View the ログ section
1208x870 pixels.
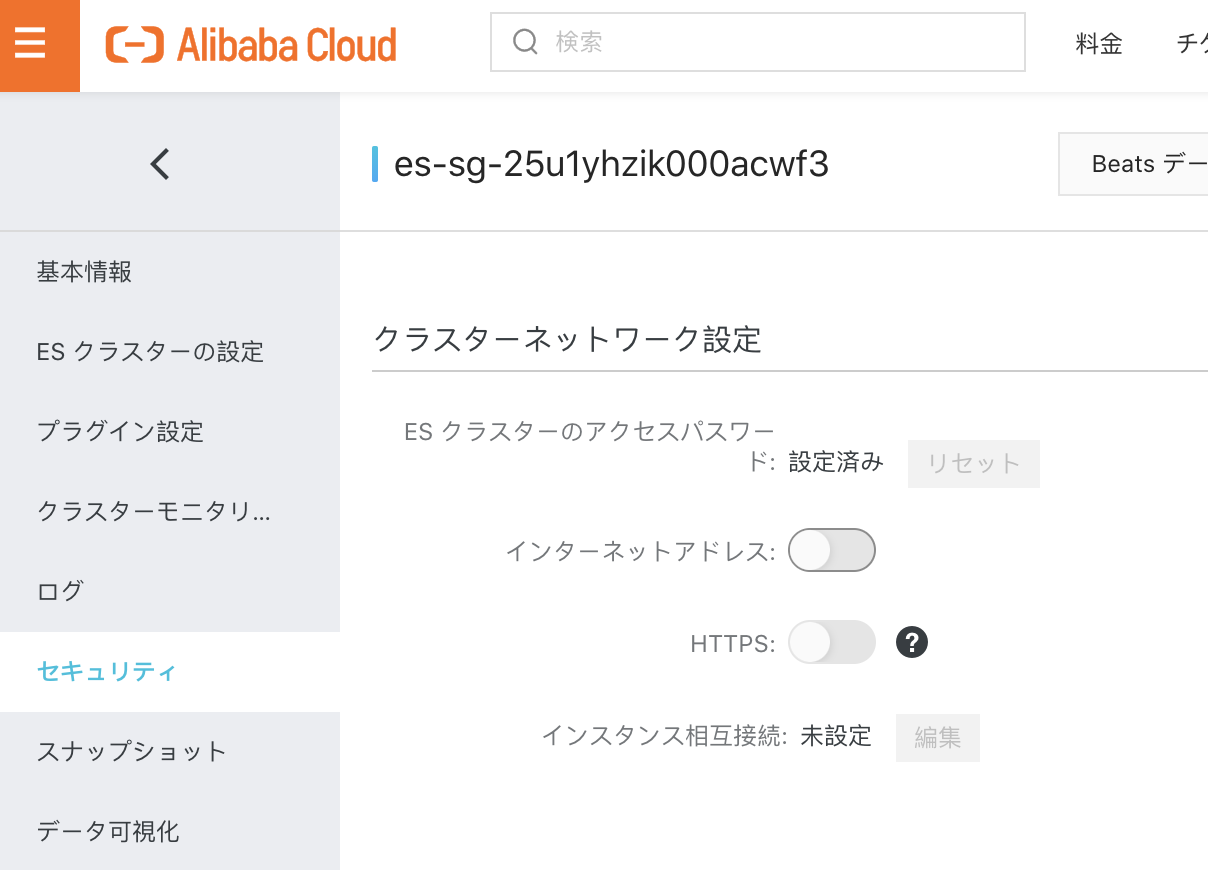tap(58, 591)
